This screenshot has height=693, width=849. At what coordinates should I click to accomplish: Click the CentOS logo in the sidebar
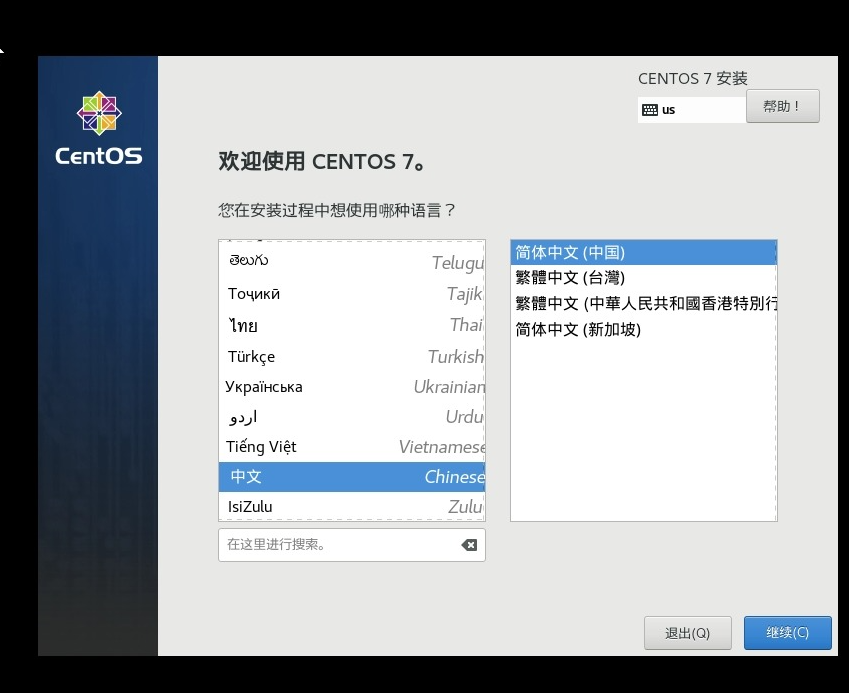click(x=99, y=128)
